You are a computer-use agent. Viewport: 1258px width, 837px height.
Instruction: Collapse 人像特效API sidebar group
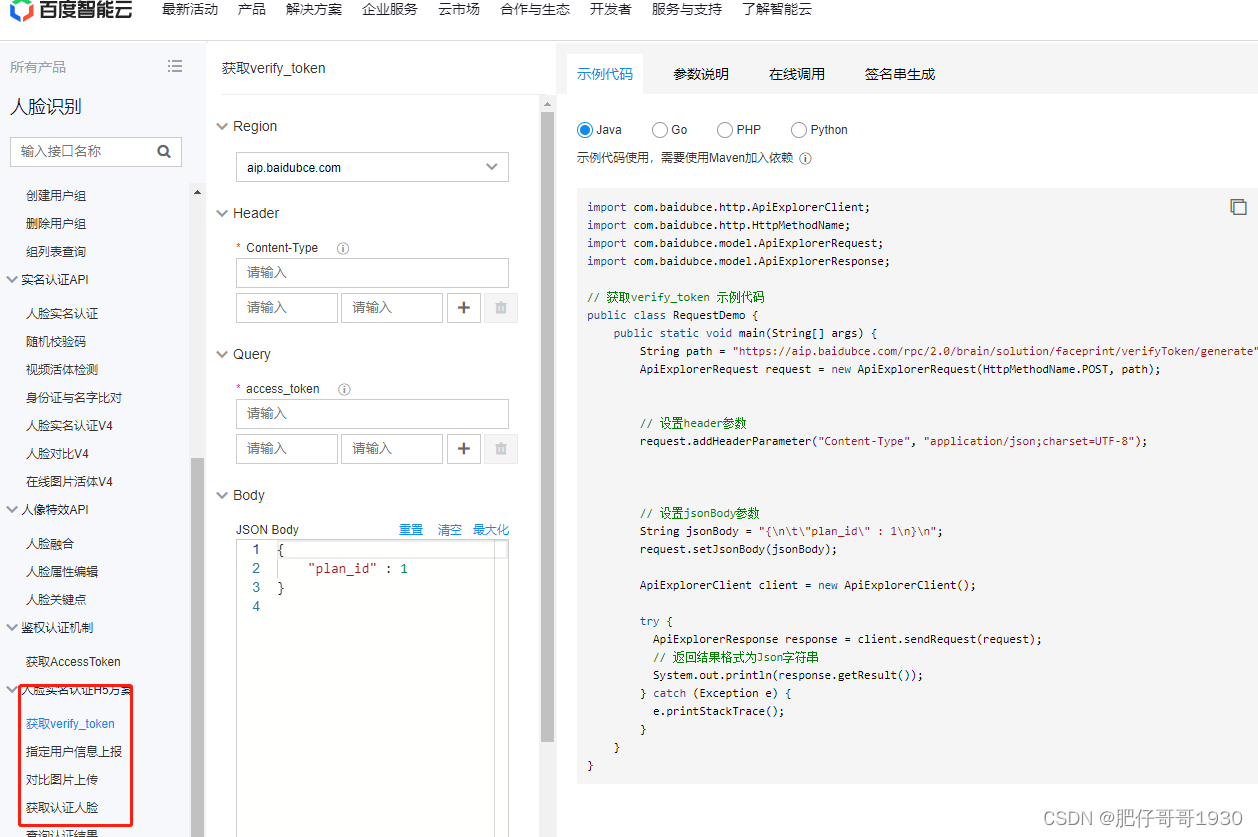pos(12,510)
